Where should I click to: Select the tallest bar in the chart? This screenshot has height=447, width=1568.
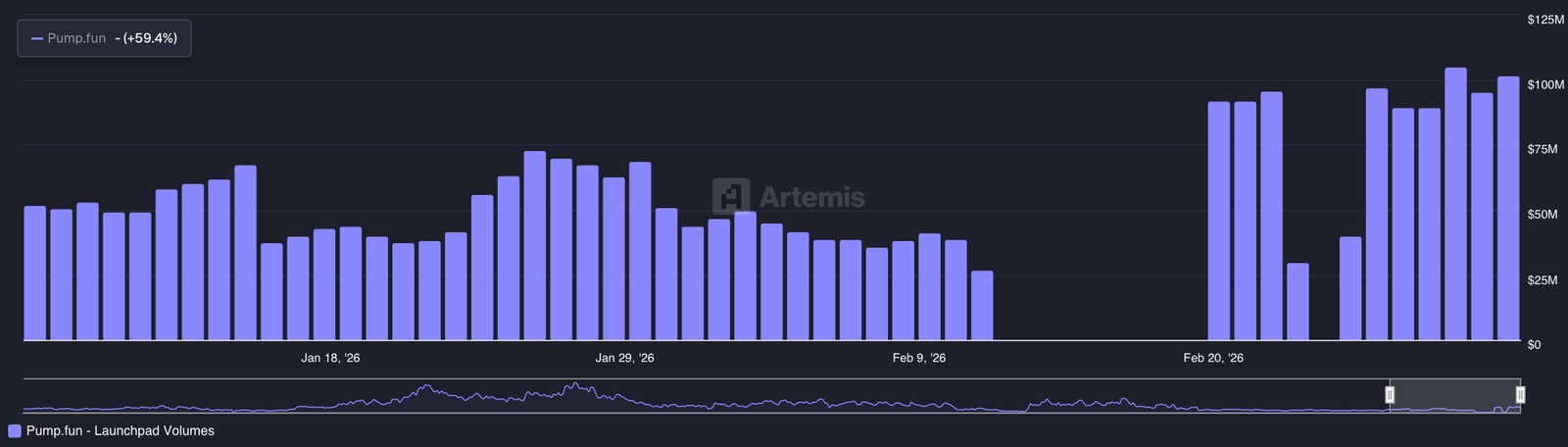pyautogui.click(x=1455, y=204)
